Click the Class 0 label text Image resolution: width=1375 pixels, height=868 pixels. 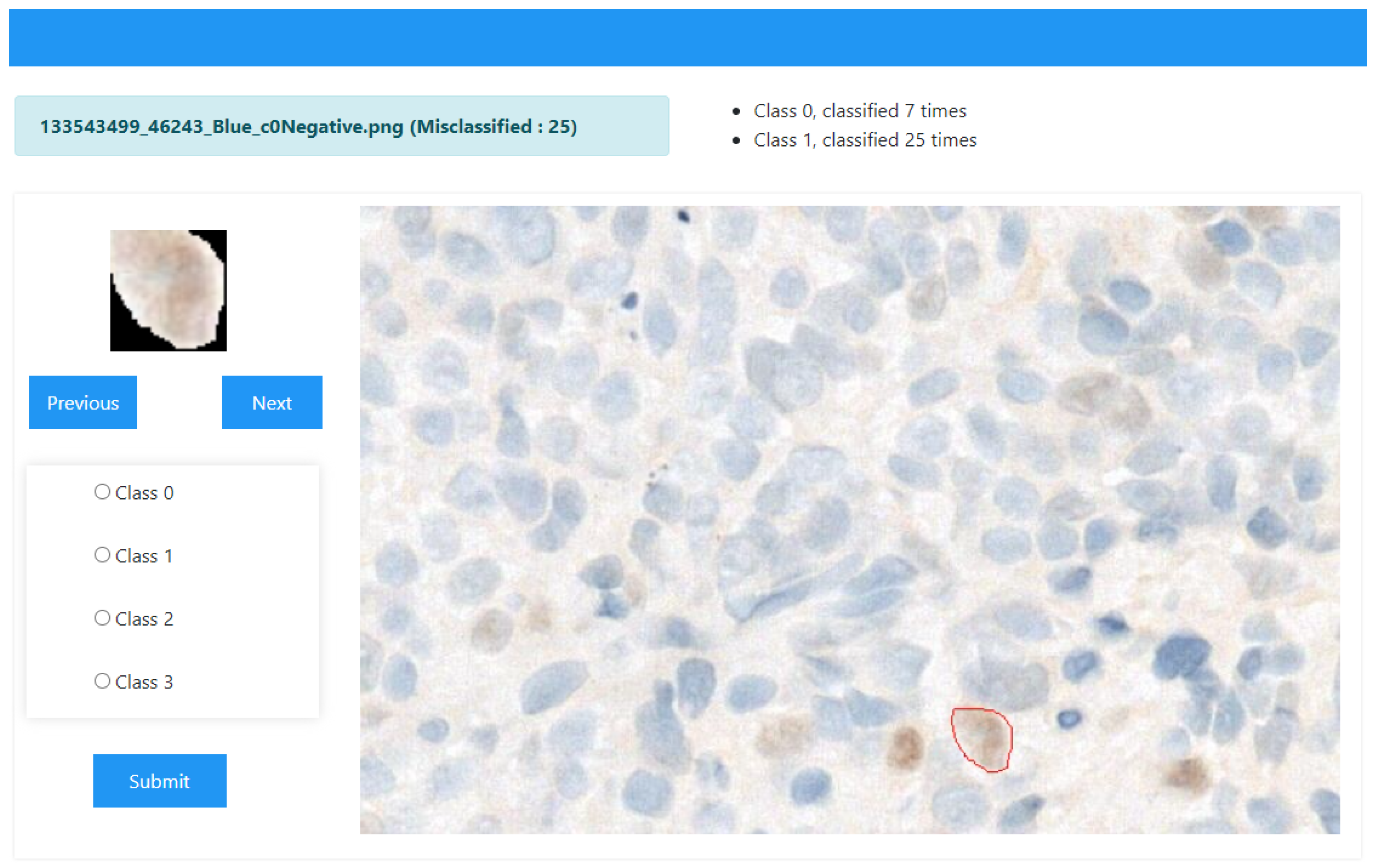(x=144, y=493)
